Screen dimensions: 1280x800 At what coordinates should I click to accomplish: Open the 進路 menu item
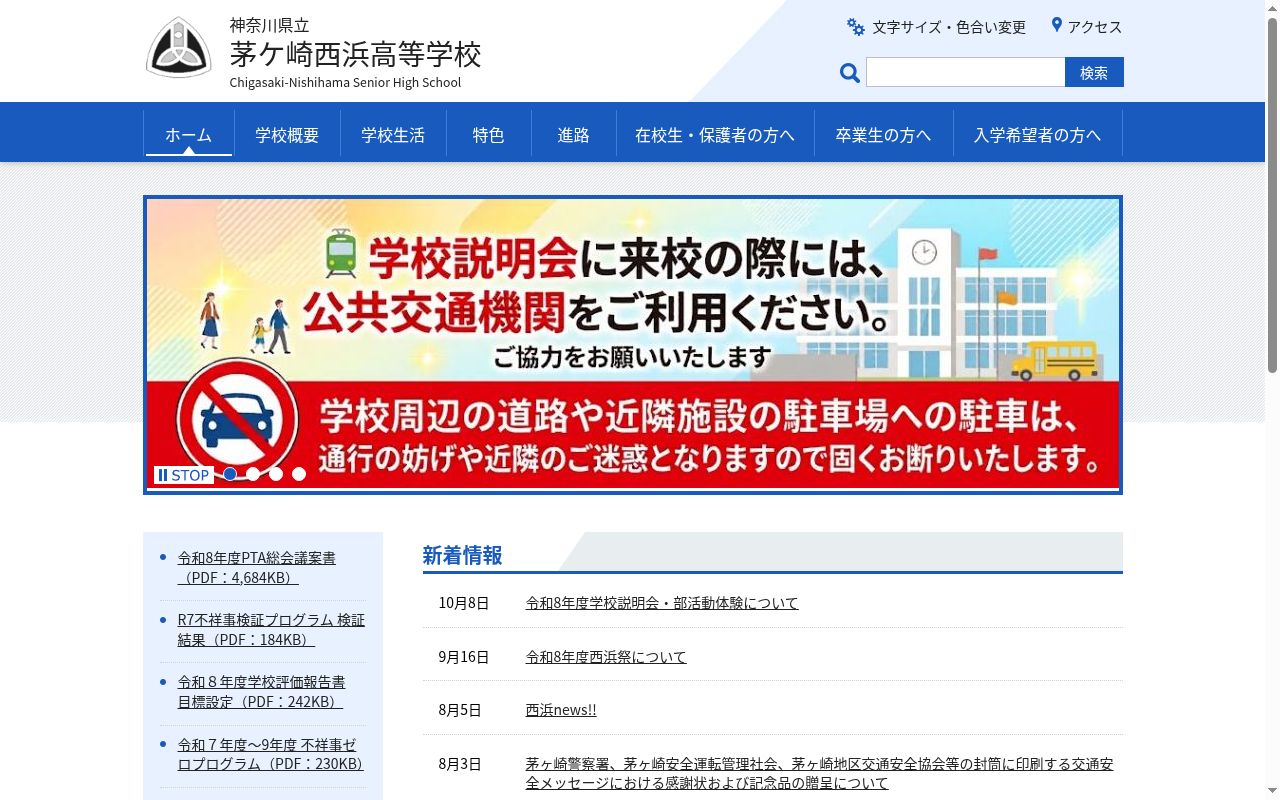pos(573,134)
